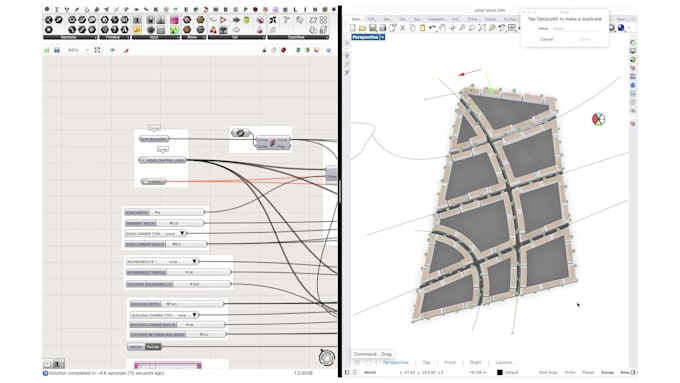Click the Grasshopper canvas compass widget
This screenshot has width=680, height=383.
click(327, 358)
